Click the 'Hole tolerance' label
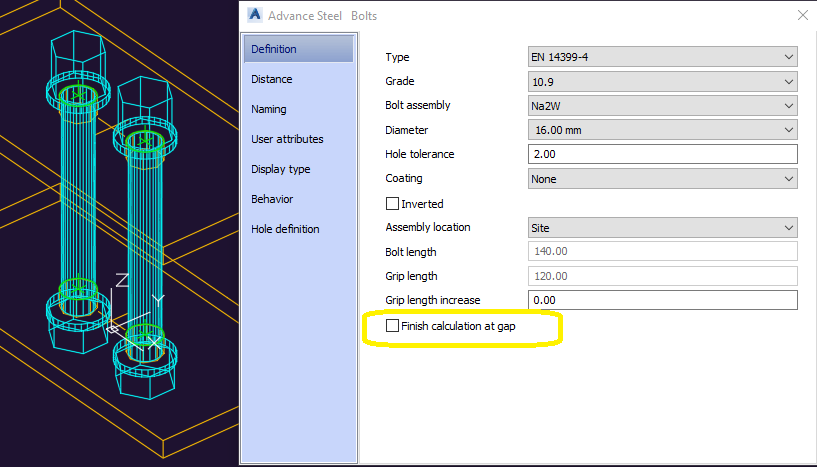 coord(419,154)
